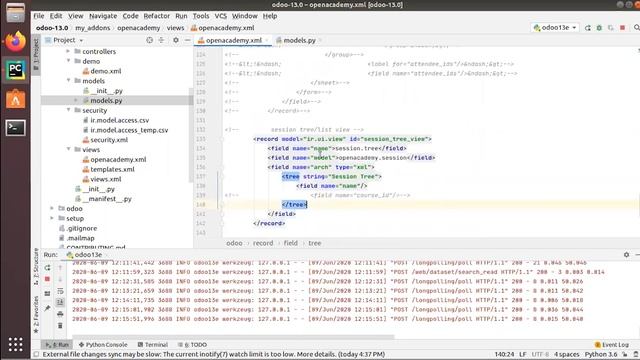Click run with coverage icon in toolbar
Screen dimensions: 640x360
[611, 28]
